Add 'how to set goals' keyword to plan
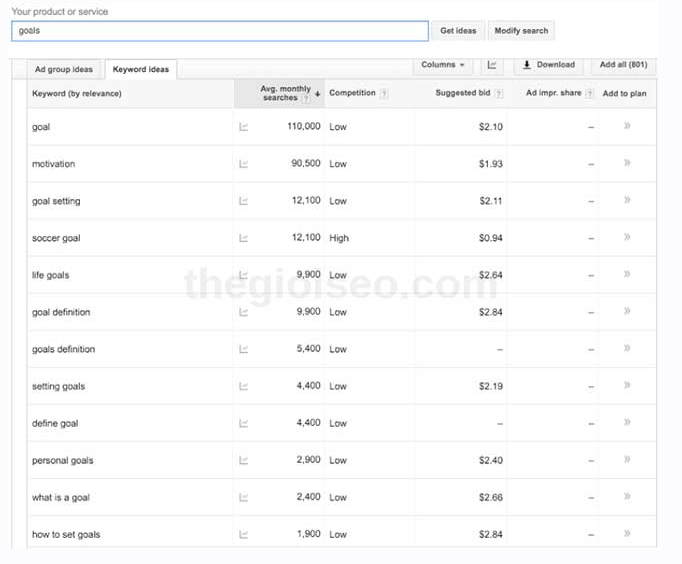The height and width of the screenshot is (564, 682). (627, 533)
